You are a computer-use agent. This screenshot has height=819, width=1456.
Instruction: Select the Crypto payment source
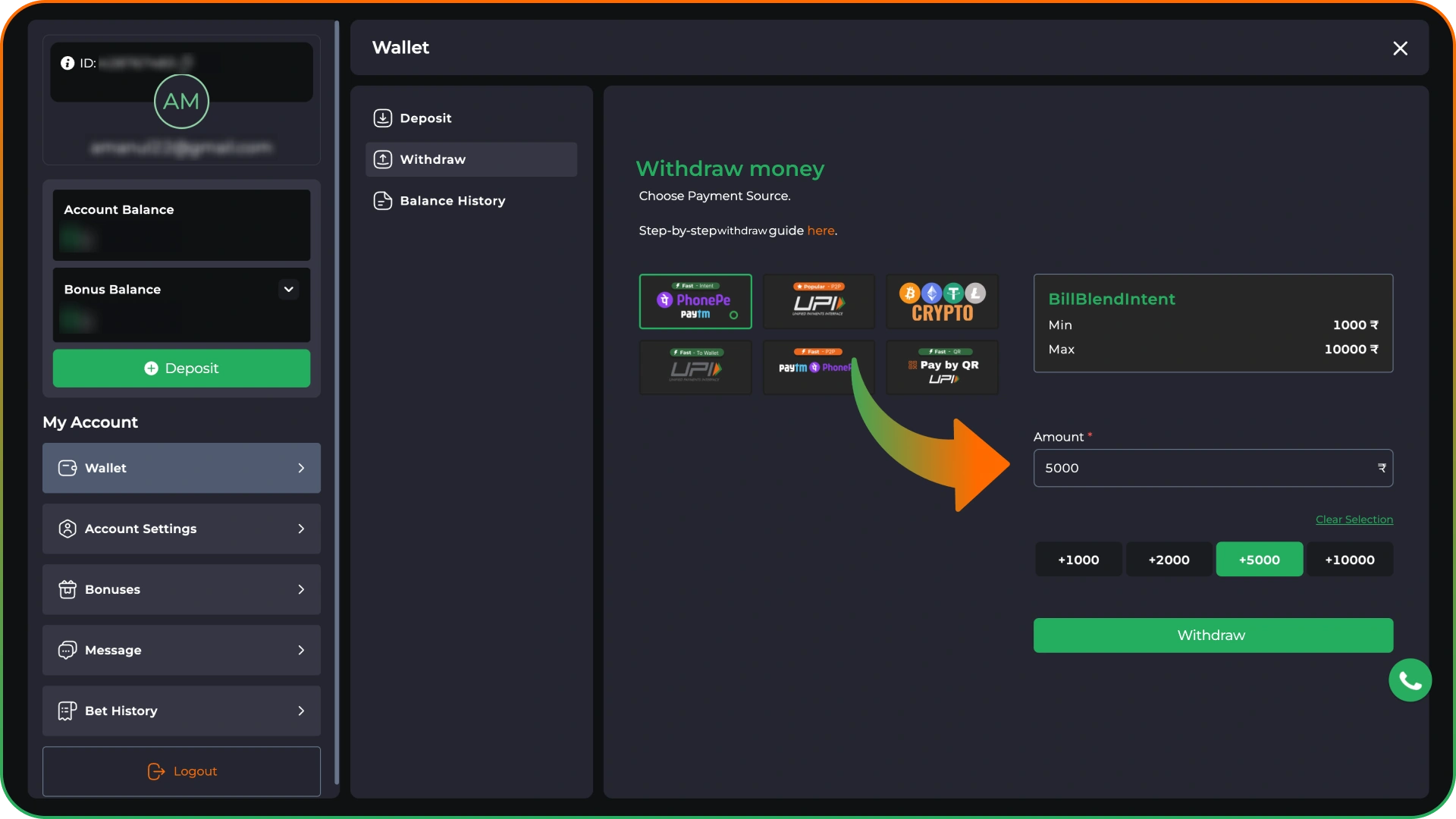point(943,301)
